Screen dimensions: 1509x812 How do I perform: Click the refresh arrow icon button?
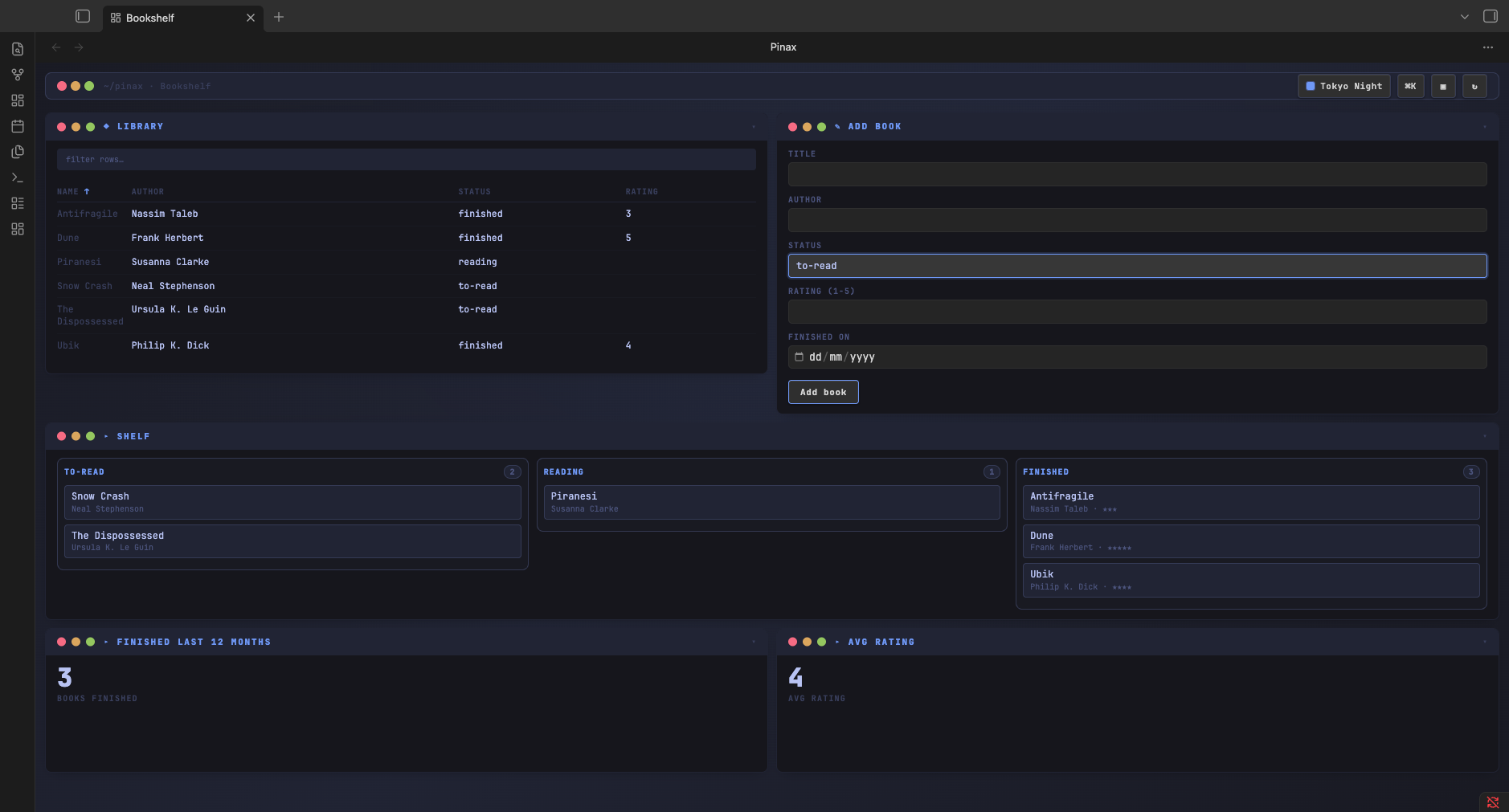[x=1474, y=86]
